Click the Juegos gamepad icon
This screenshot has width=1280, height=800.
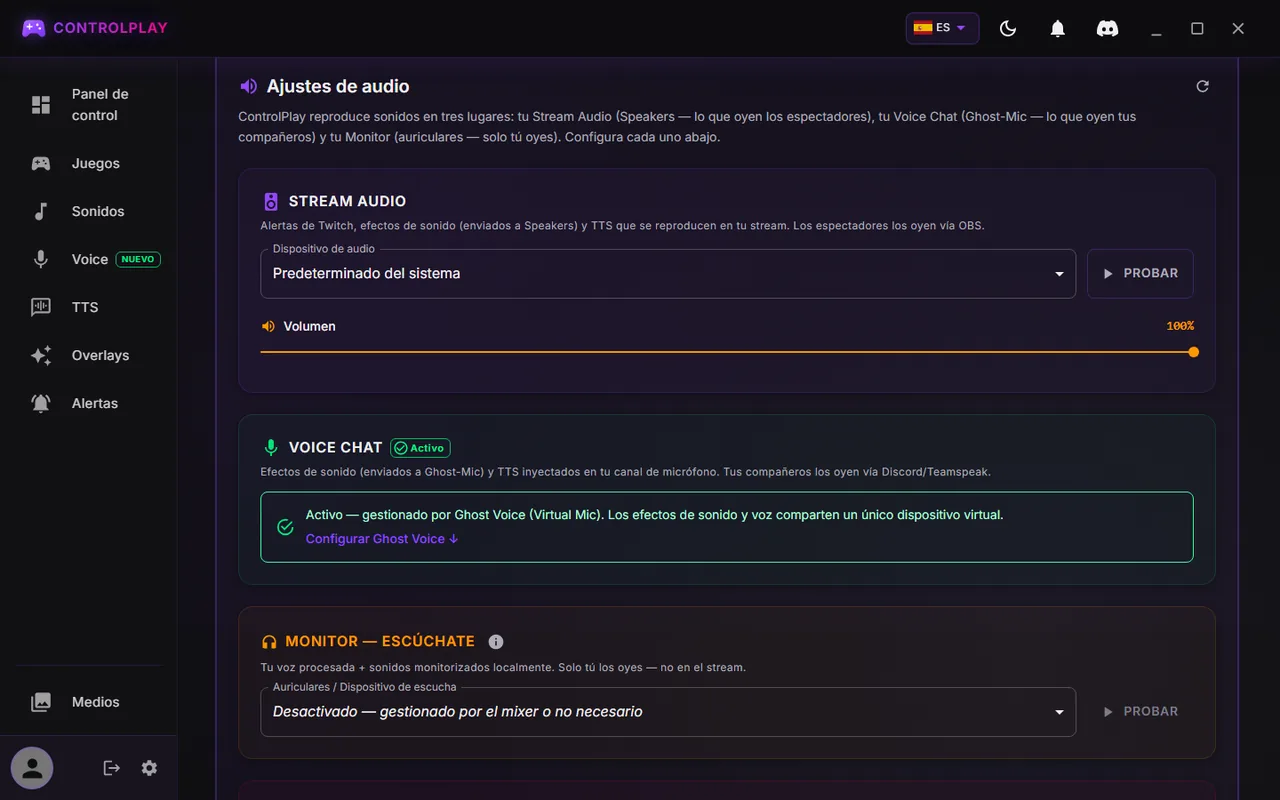[x=41, y=163]
